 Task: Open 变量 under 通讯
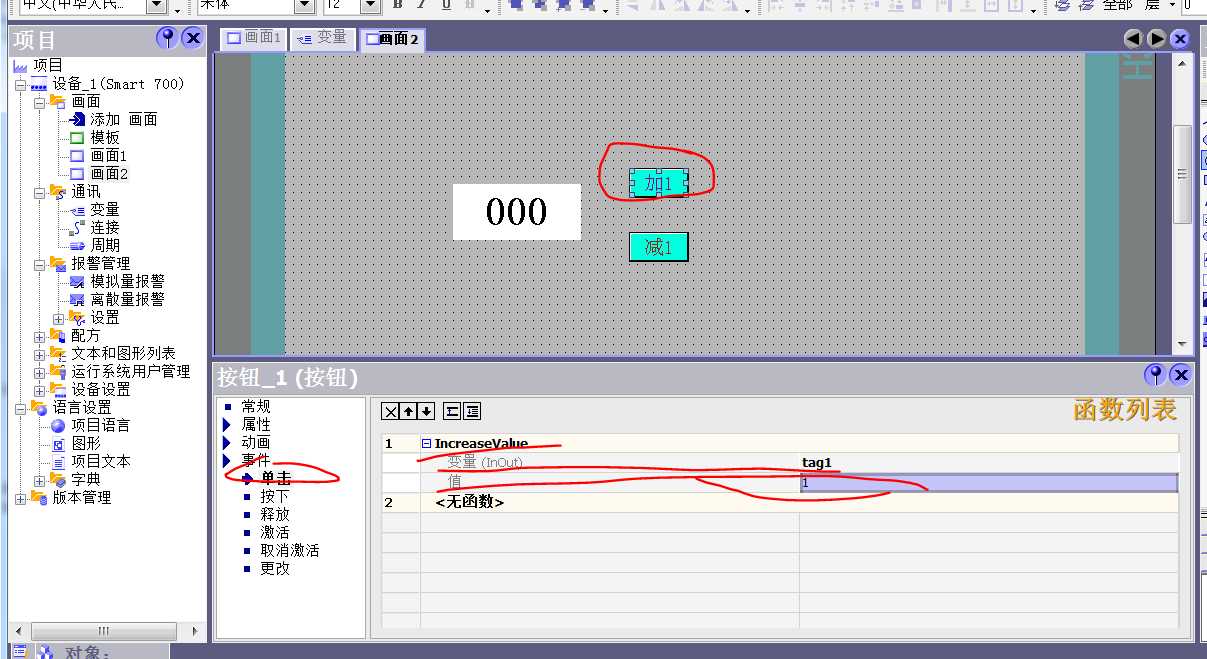pyautogui.click(x=105, y=210)
